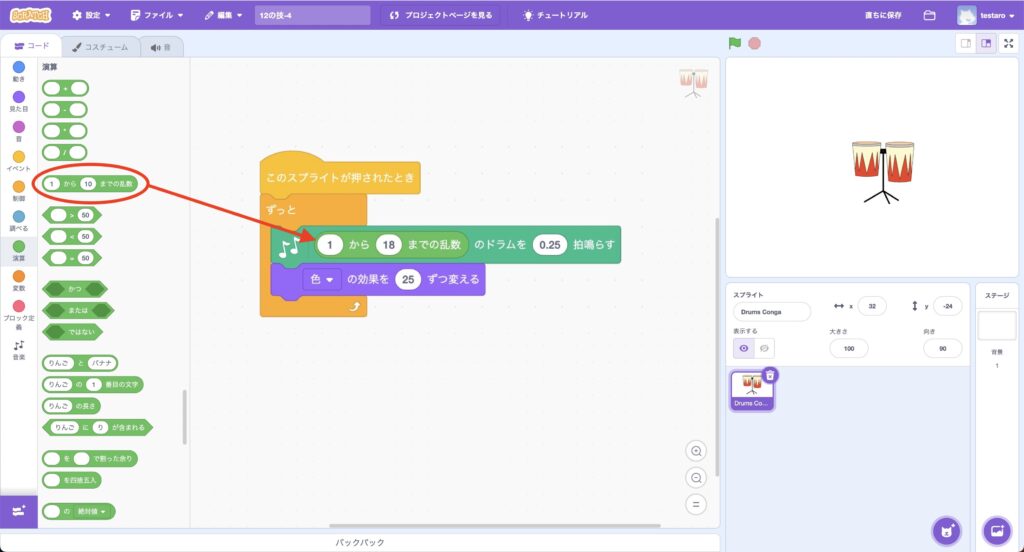The height and width of the screenshot is (552, 1024).
Task: Open the ファイル file menu
Action: [x=157, y=15]
